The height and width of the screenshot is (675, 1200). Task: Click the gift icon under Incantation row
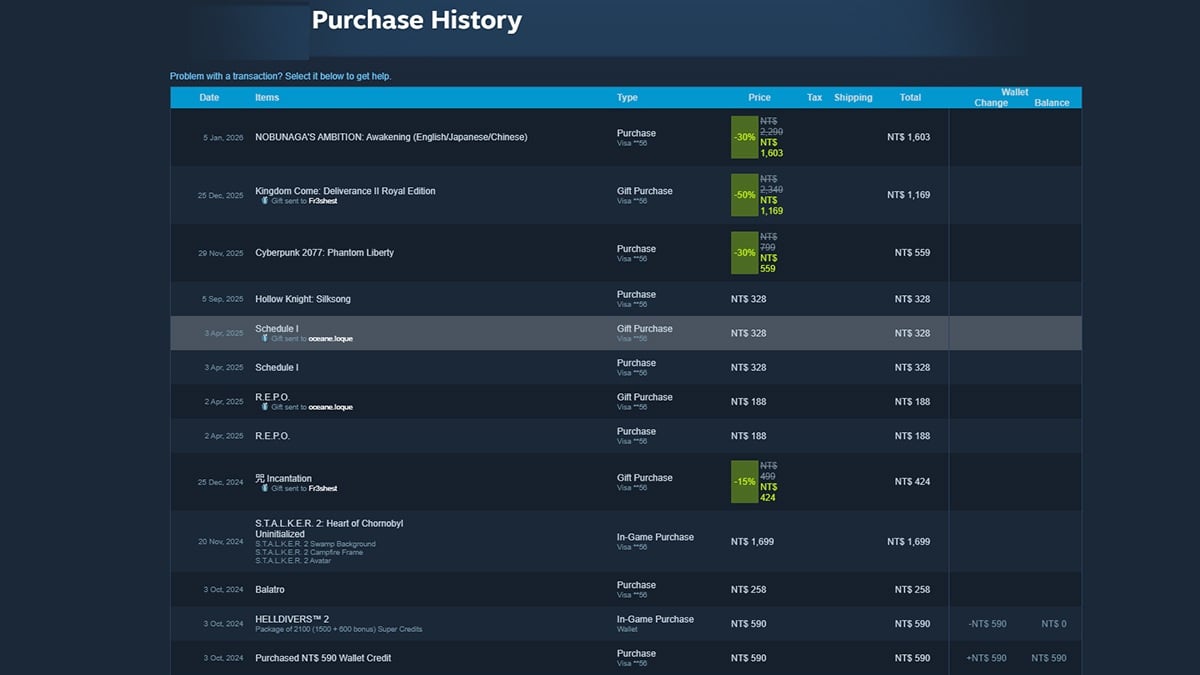coord(265,489)
